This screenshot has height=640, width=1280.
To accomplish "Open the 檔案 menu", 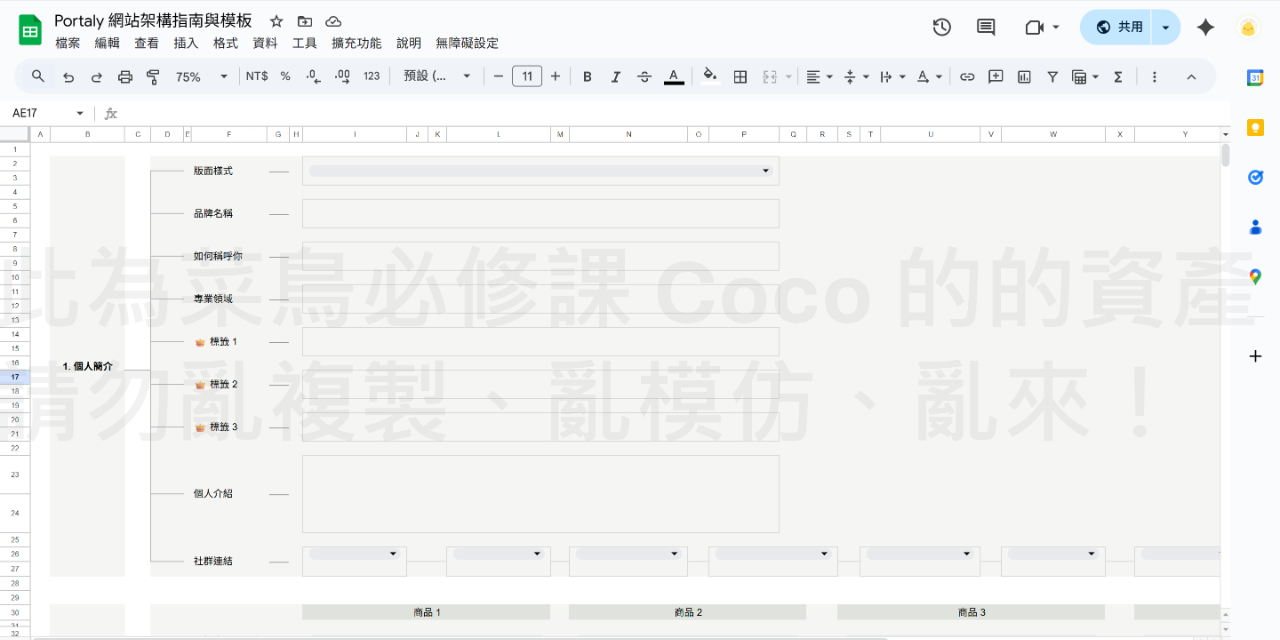I will (68, 43).
